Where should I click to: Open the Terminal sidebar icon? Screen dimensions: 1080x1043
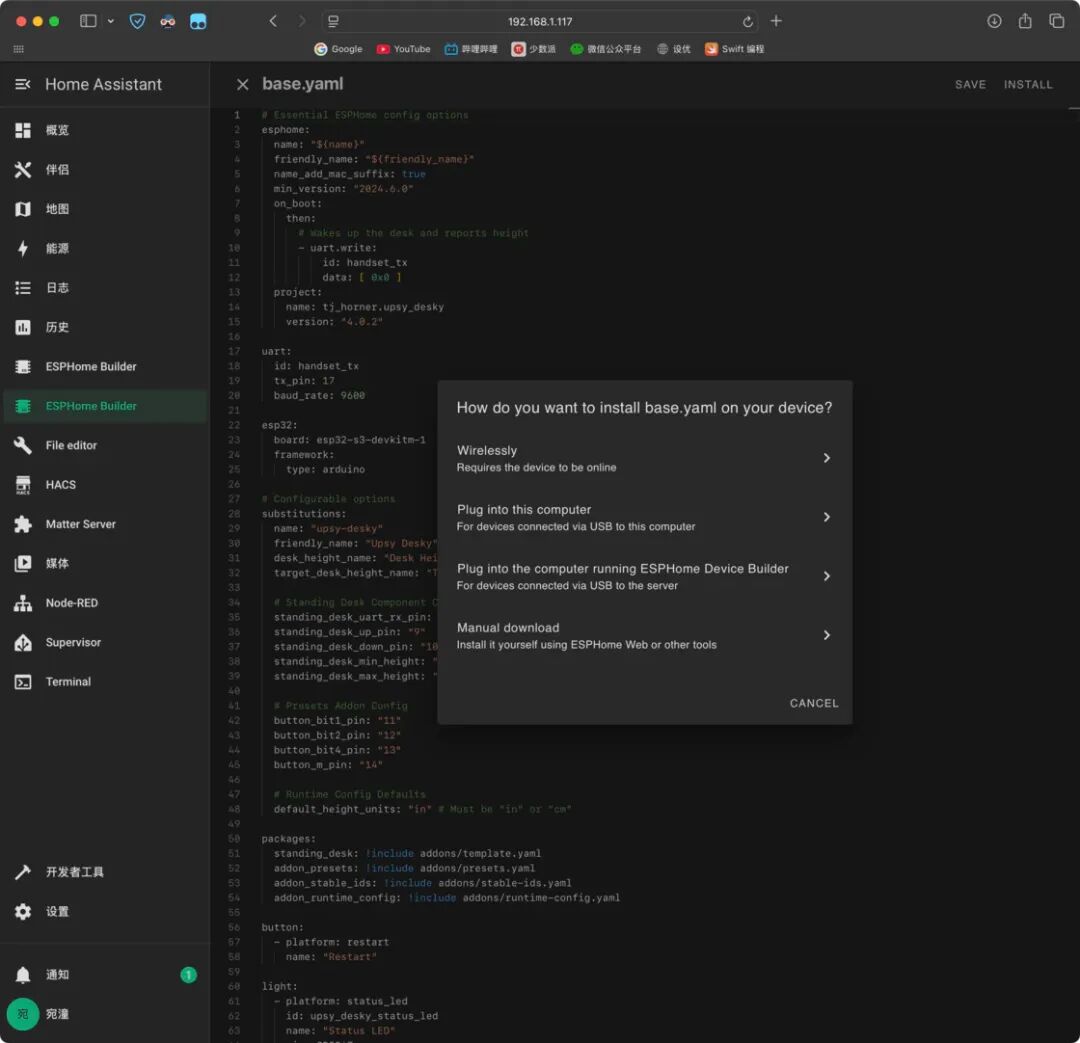point(23,682)
